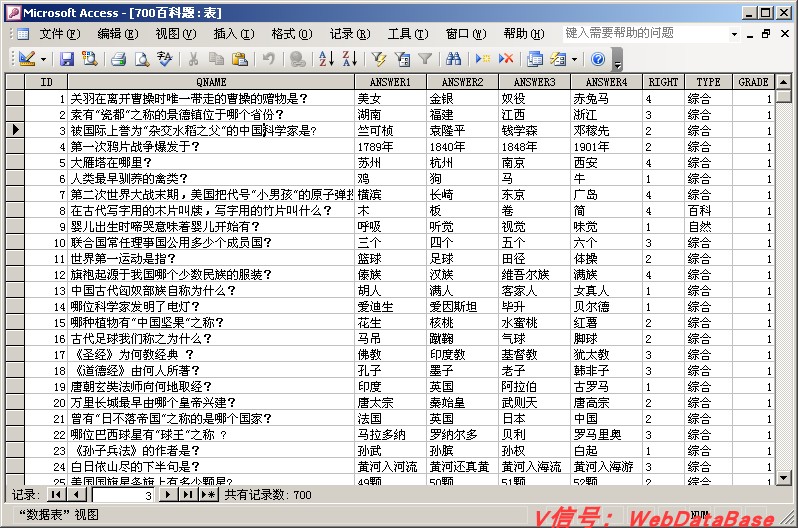The height and width of the screenshot is (528, 798).
Task: Sort Descending with the Z-A icon
Action: click(350, 59)
